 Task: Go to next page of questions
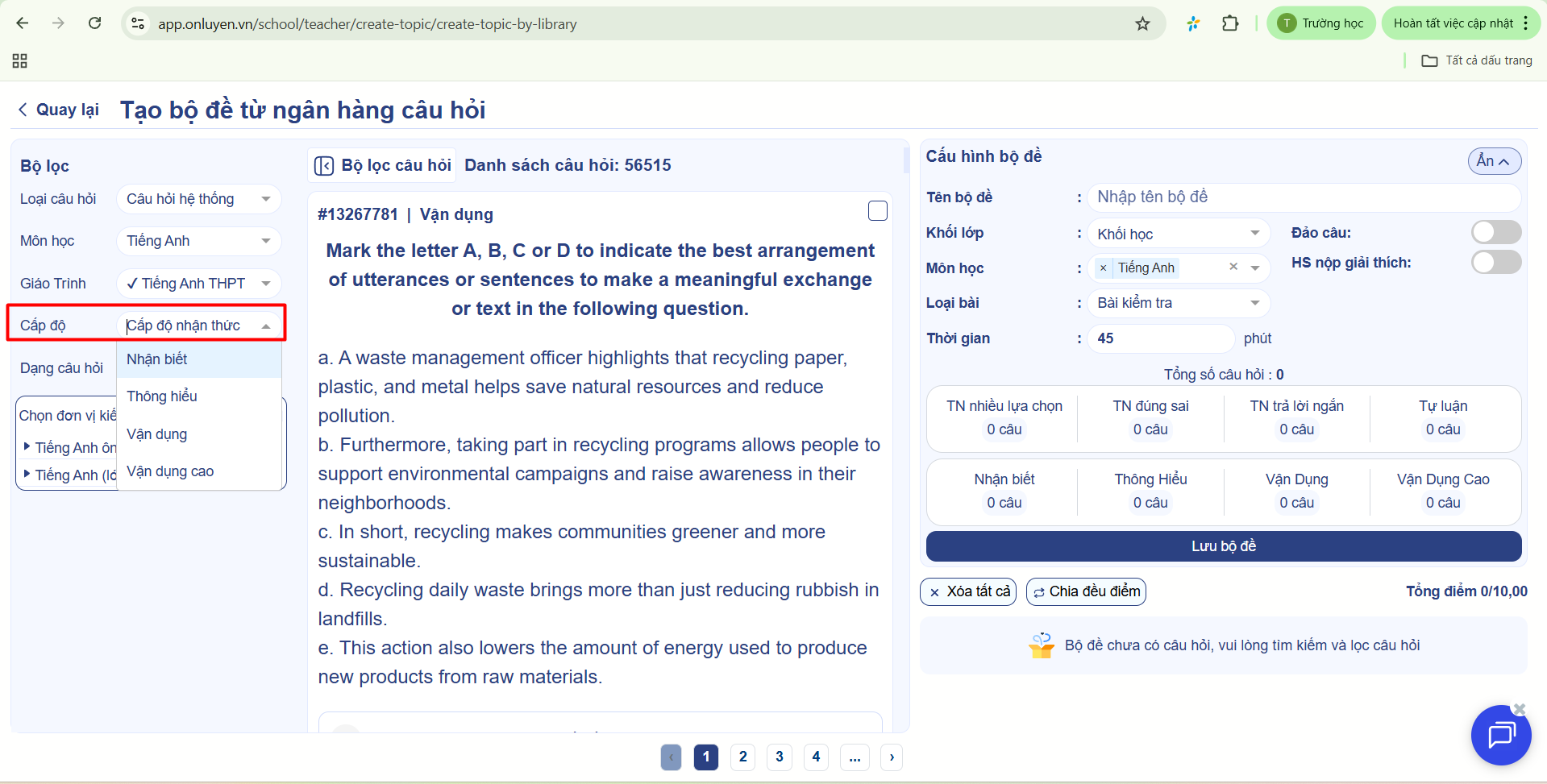891,757
